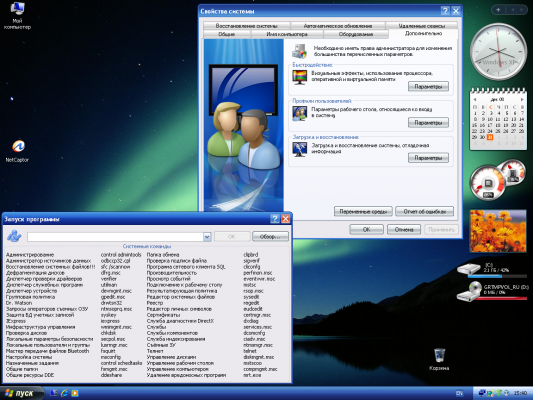Click the Управление дисками list entry
Viewport: 533px width, 400px height.
(x=171, y=357)
